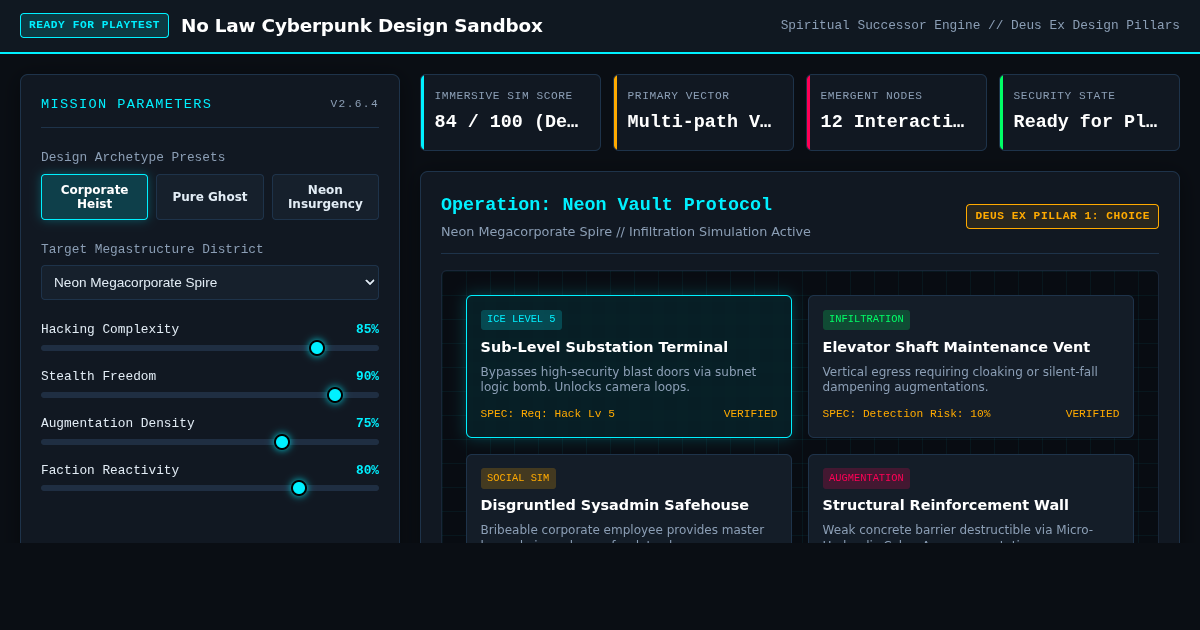
Task: Click the Deus Ex Pillar 1: Choice badge
Action: tap(1062, 216)
